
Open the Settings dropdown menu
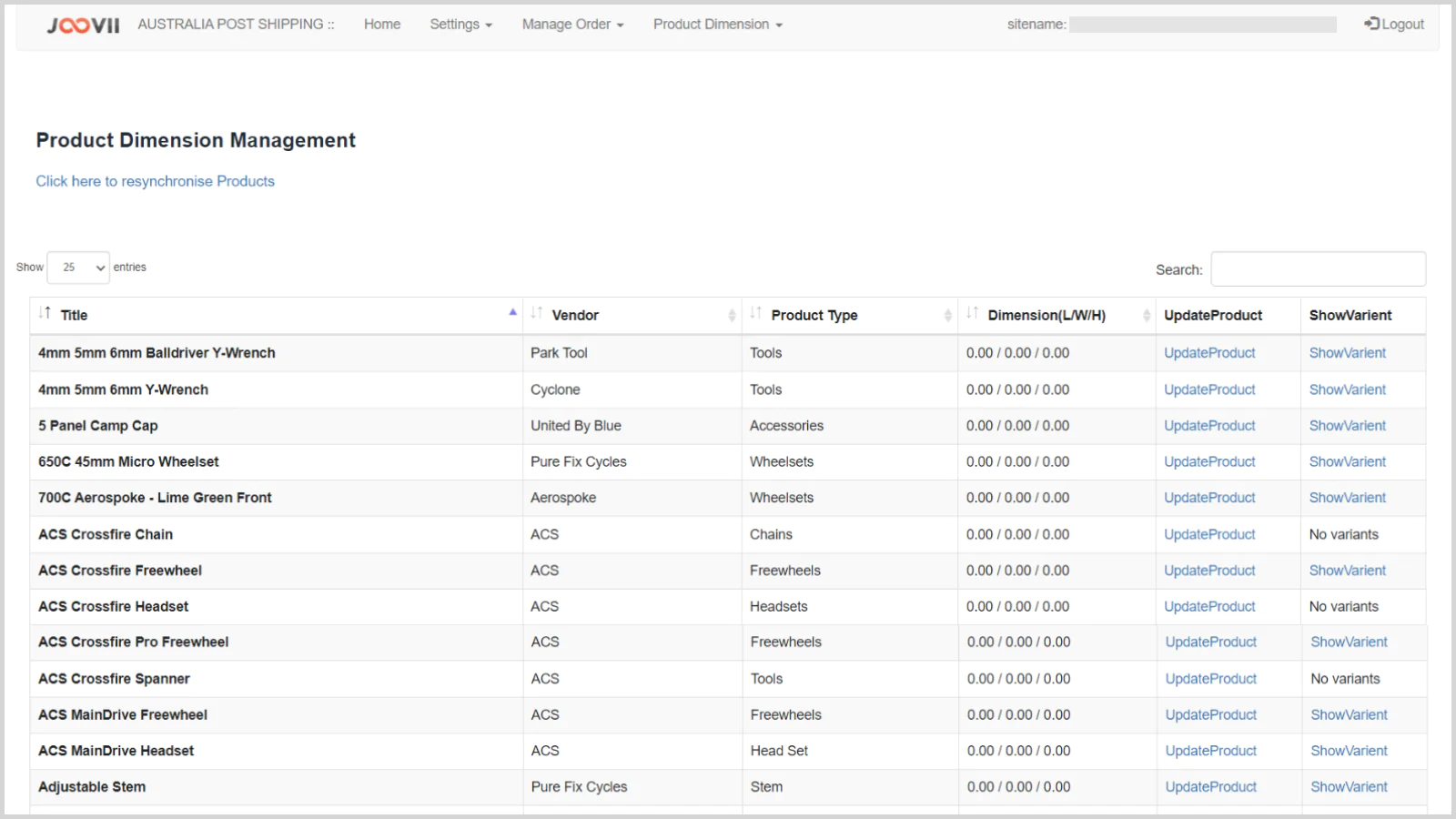point(460,25)
